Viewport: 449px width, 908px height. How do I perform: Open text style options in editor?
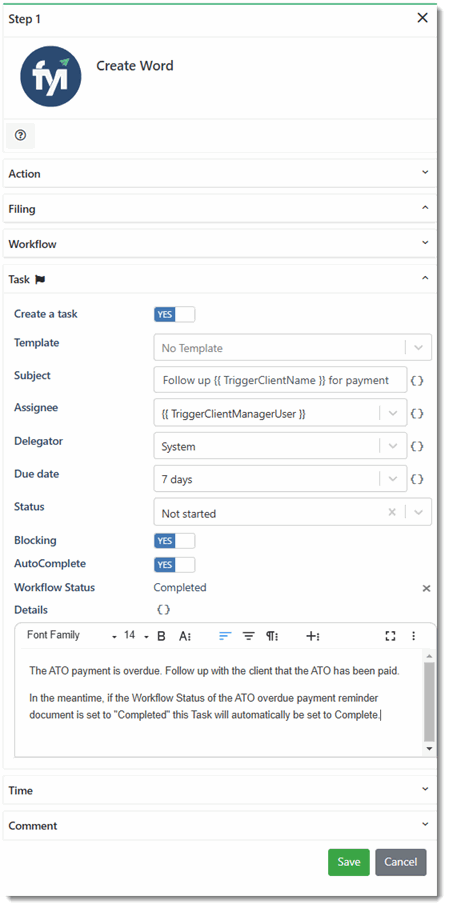[185, 636]
